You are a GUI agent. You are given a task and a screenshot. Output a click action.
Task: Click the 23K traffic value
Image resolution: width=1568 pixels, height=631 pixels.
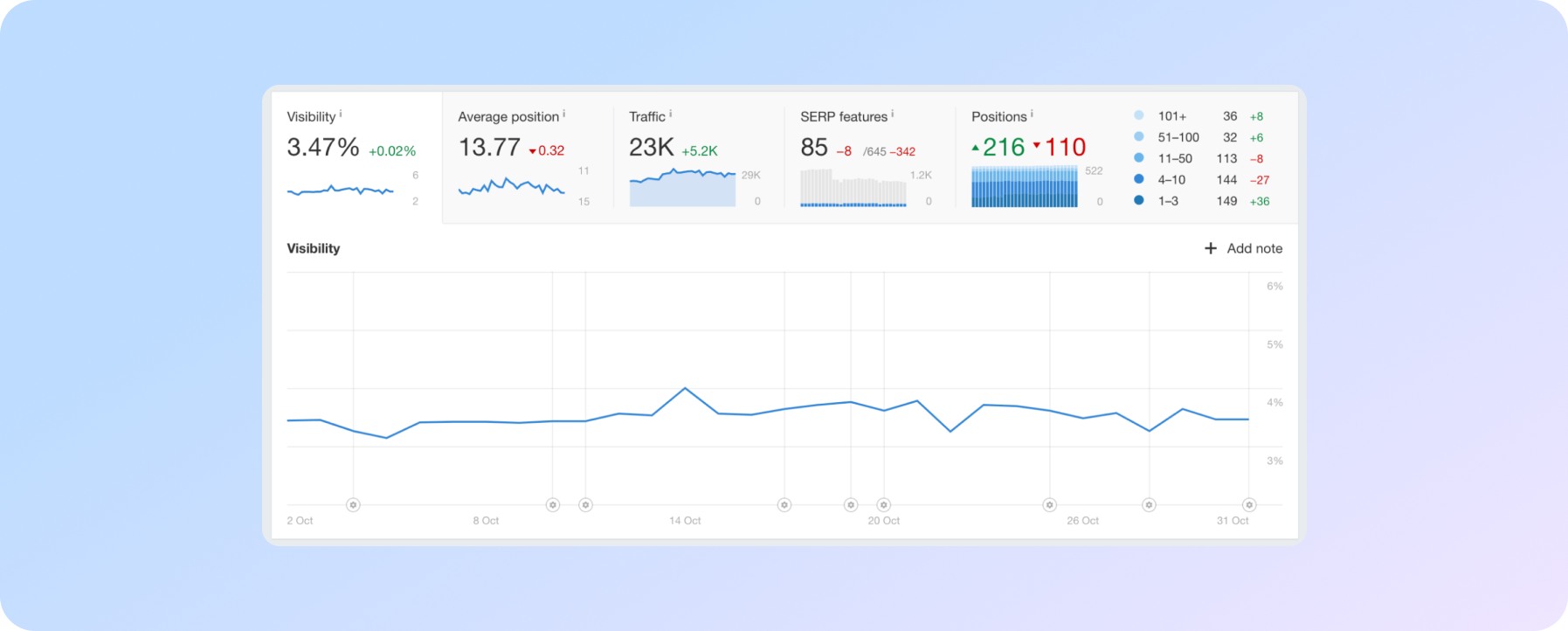tap(652, 148)
